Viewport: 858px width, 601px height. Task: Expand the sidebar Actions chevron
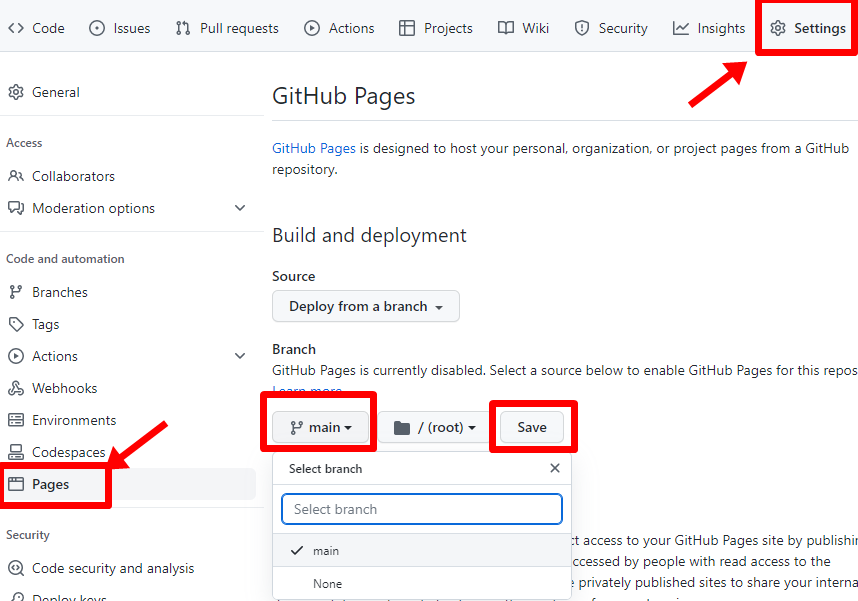240,356
